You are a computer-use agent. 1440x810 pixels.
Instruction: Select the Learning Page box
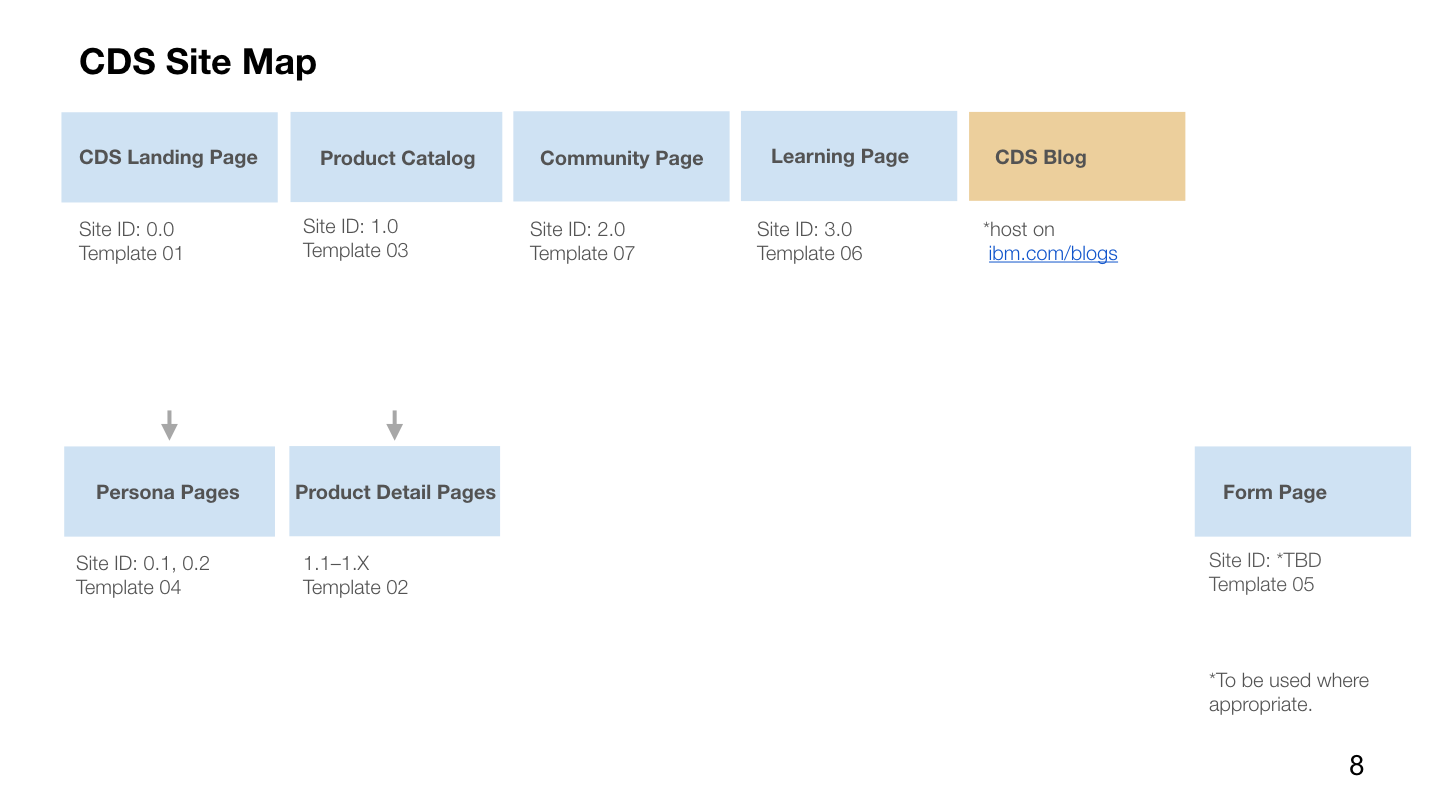[x=848, y=156]
